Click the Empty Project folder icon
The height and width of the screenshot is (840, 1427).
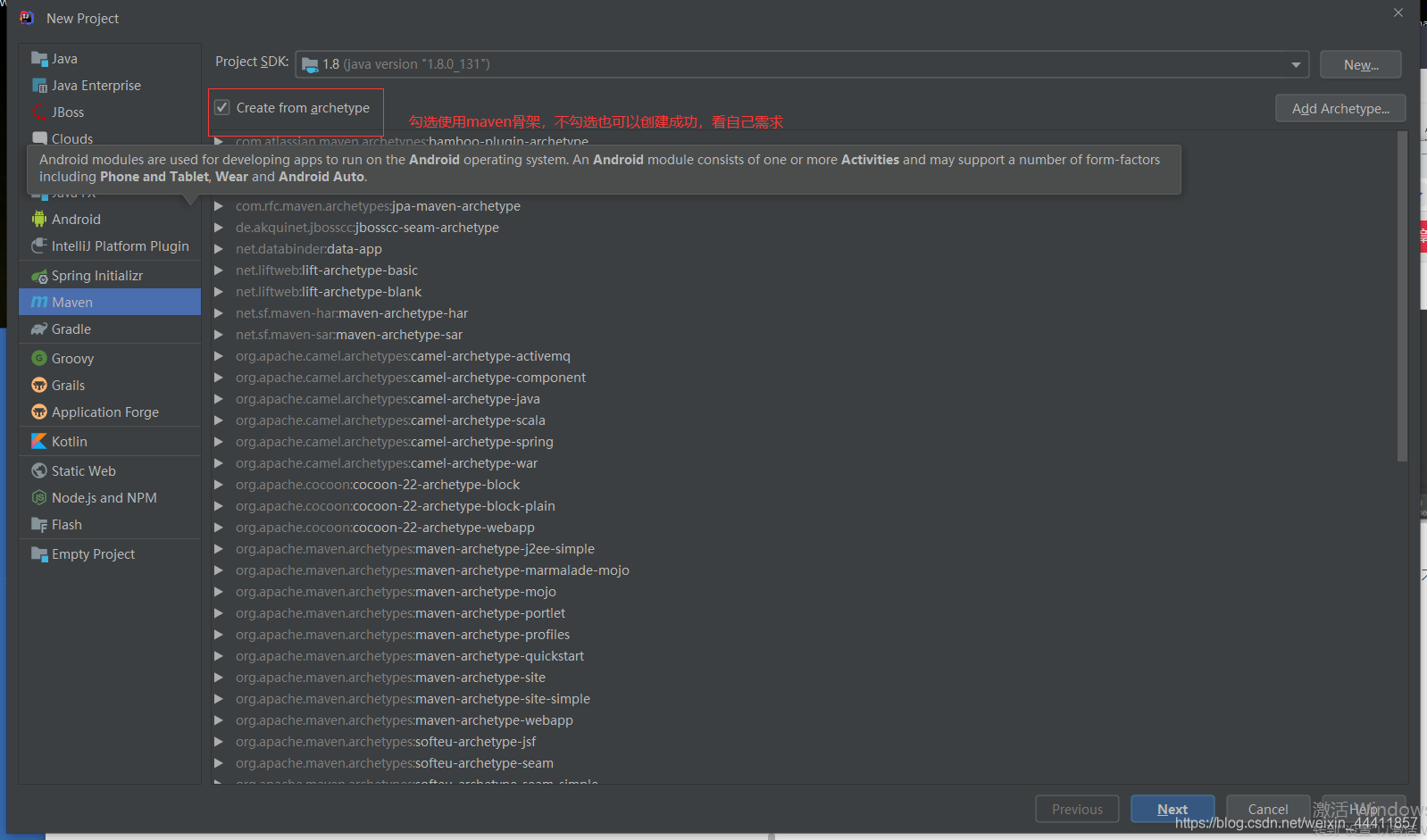pyautogui.click(x=39, y=554)
